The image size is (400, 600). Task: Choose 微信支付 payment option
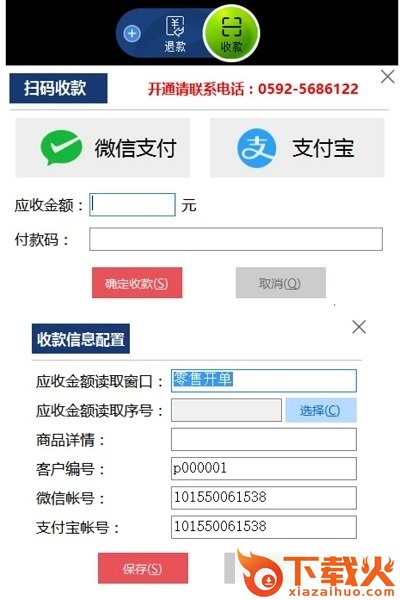[x=103, y=148]
